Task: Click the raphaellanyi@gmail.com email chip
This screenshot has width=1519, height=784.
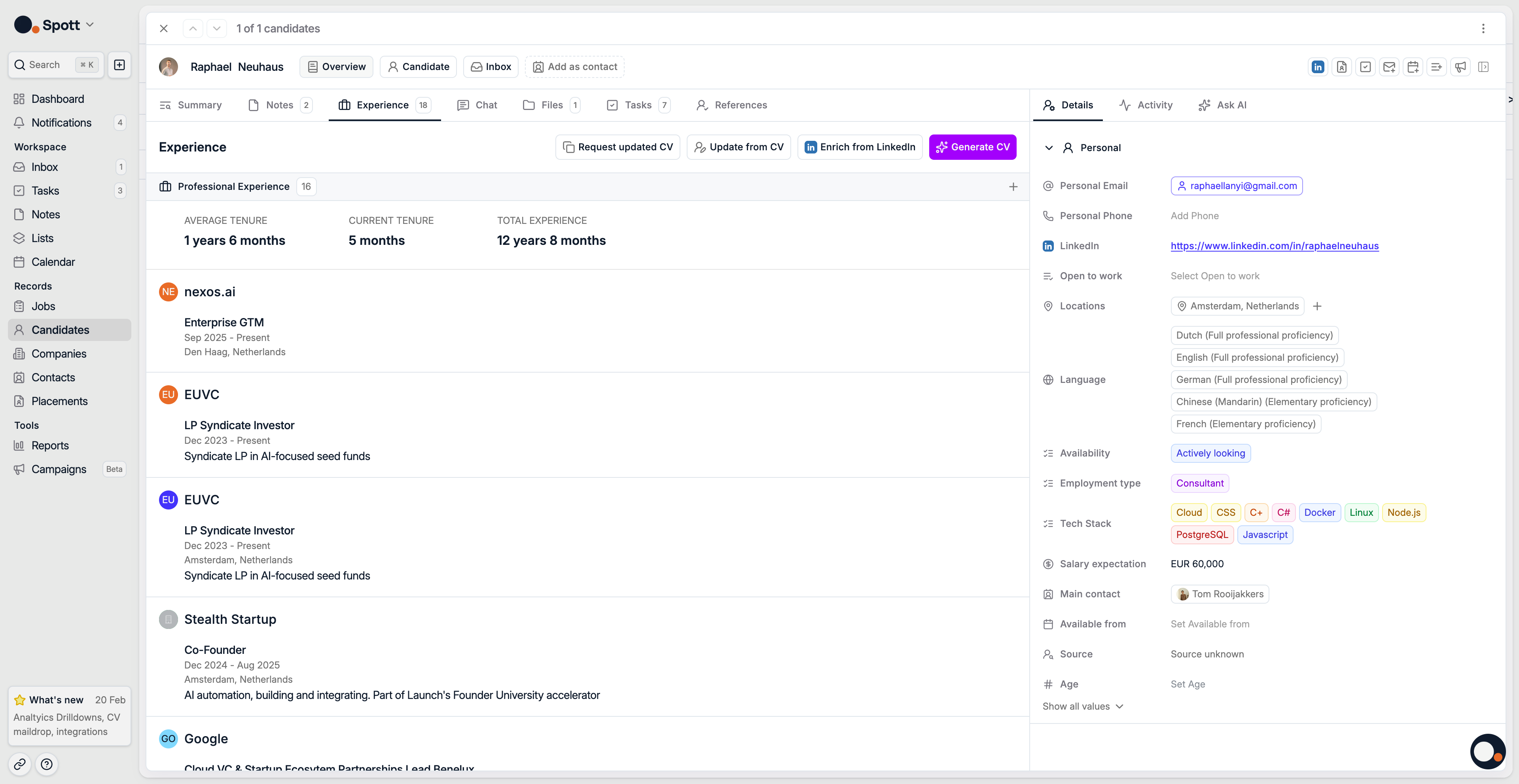Action: click(x=1237, y=186)
